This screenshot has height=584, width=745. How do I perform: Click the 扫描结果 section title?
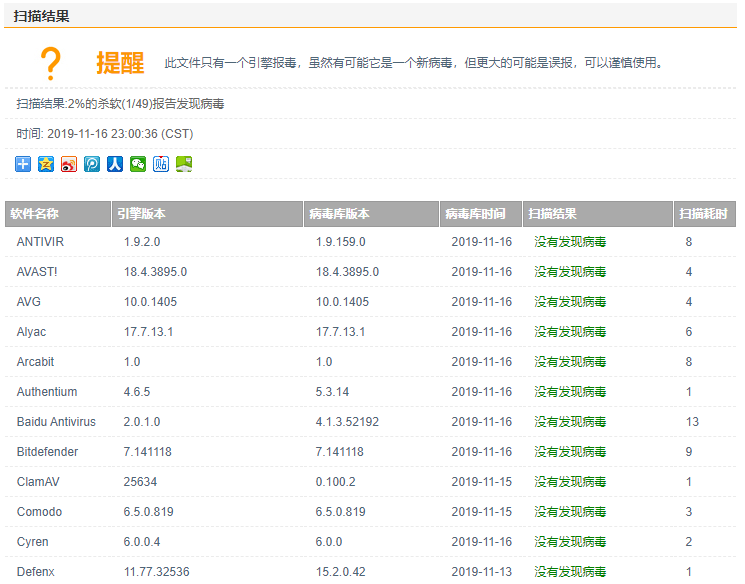coord(41,16)
